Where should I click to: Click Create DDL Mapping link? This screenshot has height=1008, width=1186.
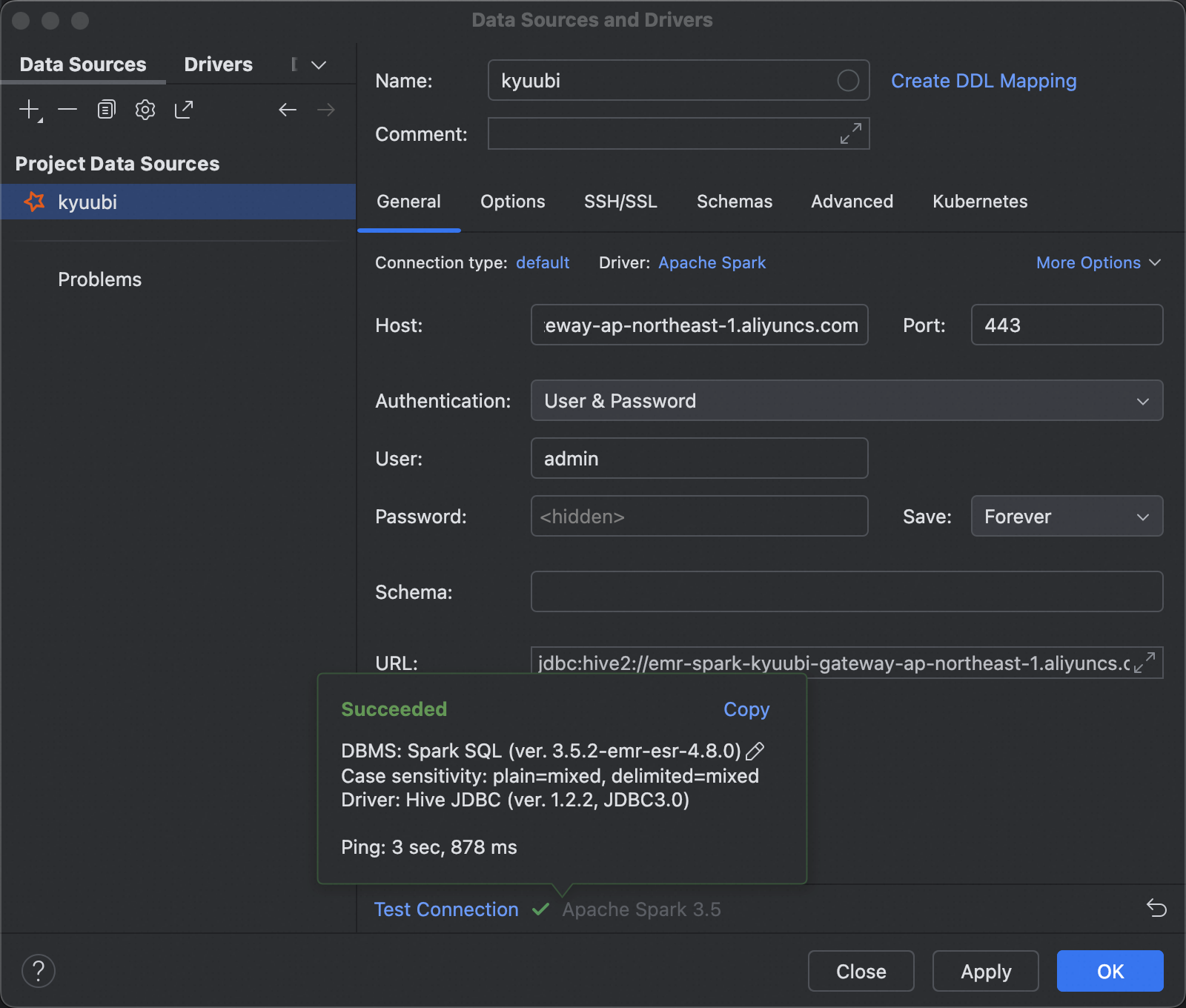(984, 81)
